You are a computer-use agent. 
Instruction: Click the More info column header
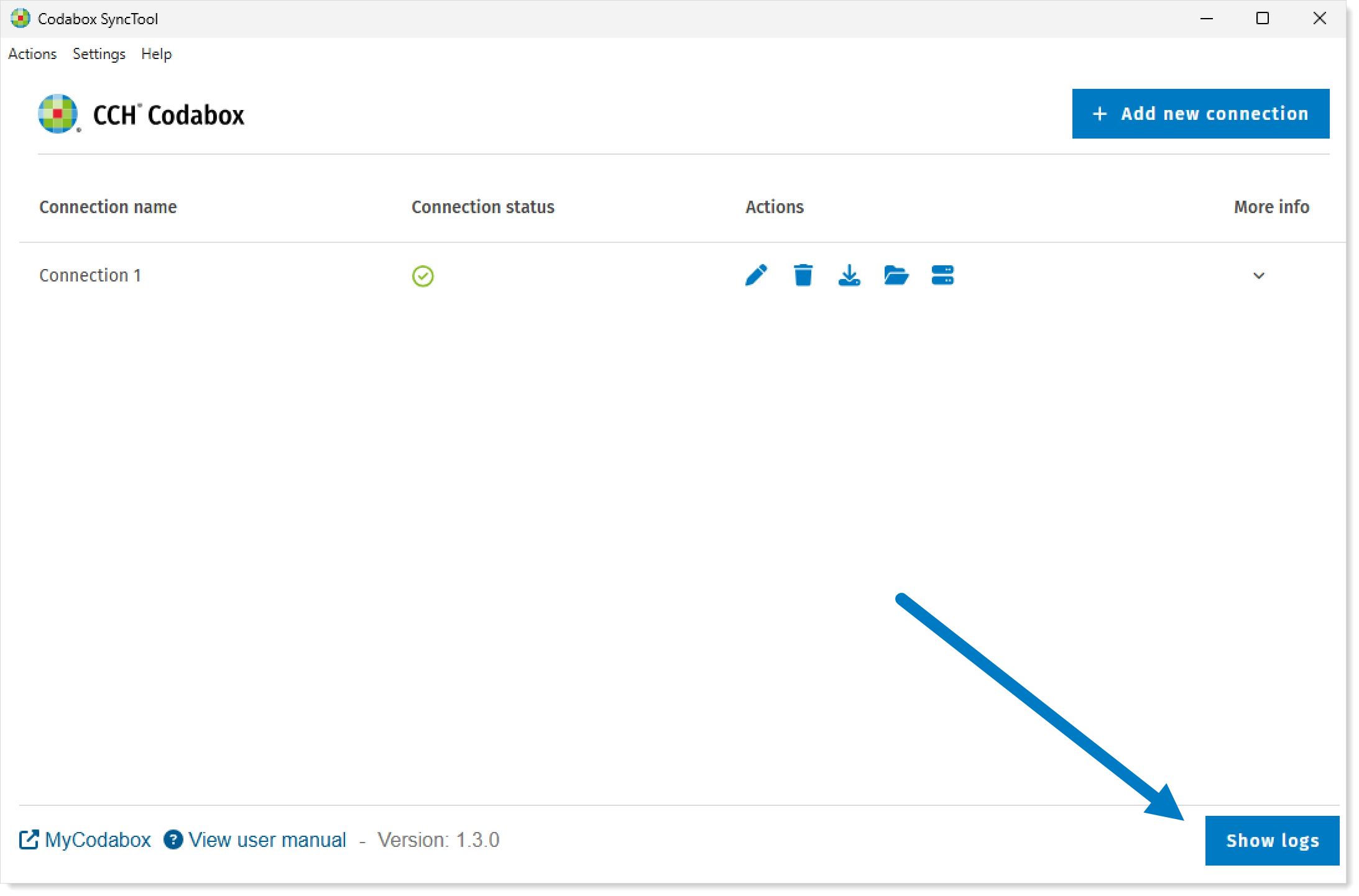click(1271, 207)
